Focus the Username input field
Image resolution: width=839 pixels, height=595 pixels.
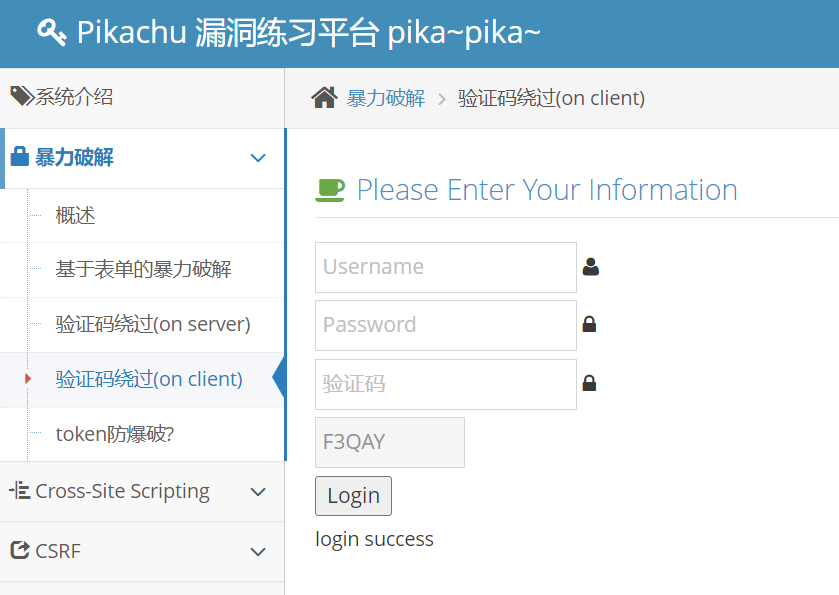click(445, 267)
